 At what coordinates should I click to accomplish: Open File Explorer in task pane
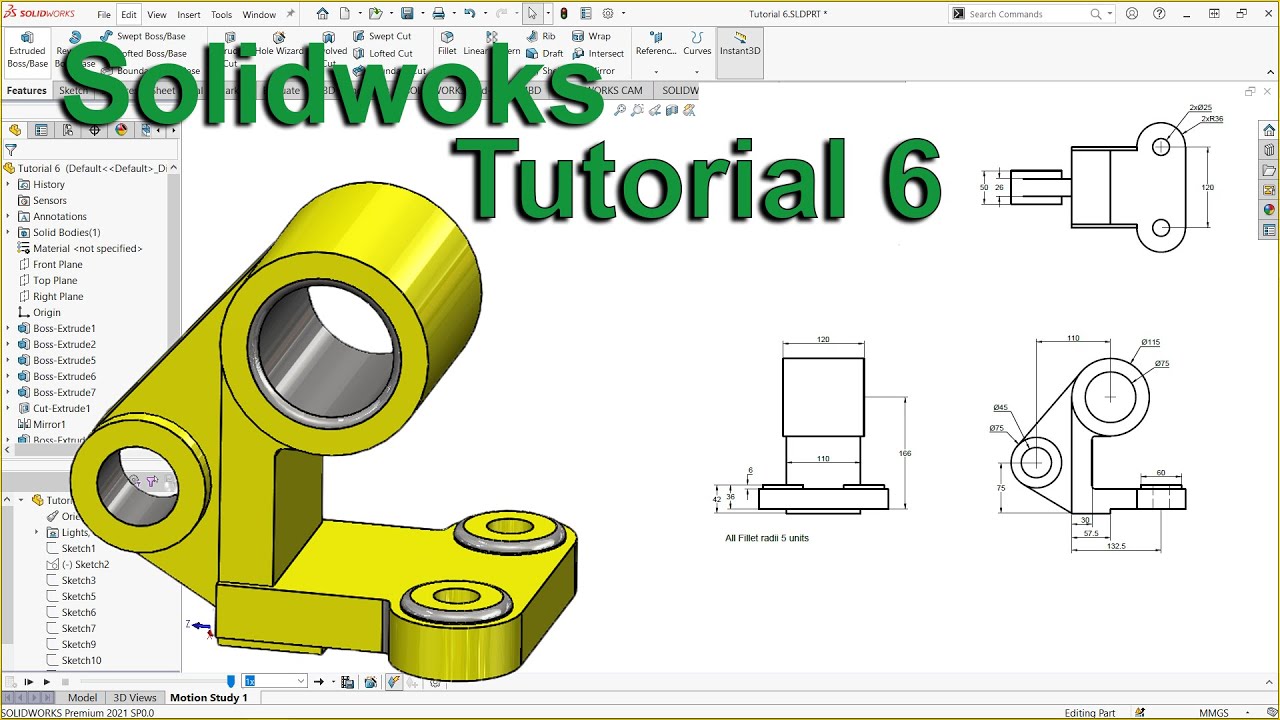click(x=1269, y=170)
